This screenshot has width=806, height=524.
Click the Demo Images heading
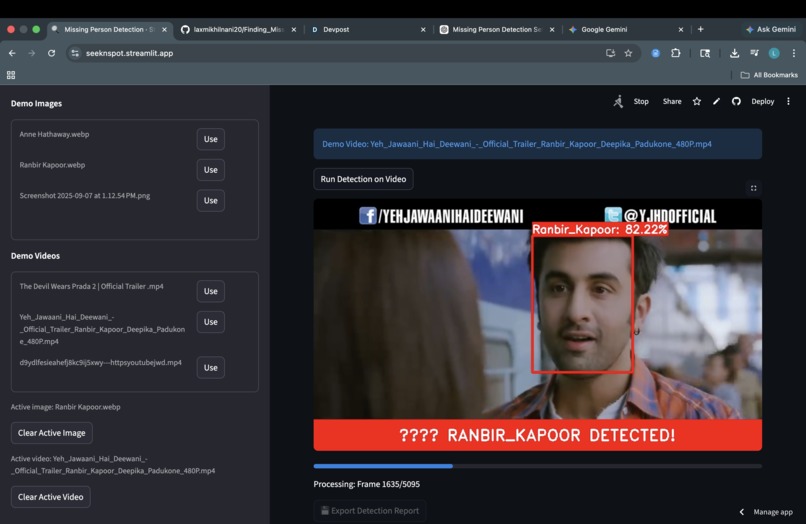pos(36,103)
